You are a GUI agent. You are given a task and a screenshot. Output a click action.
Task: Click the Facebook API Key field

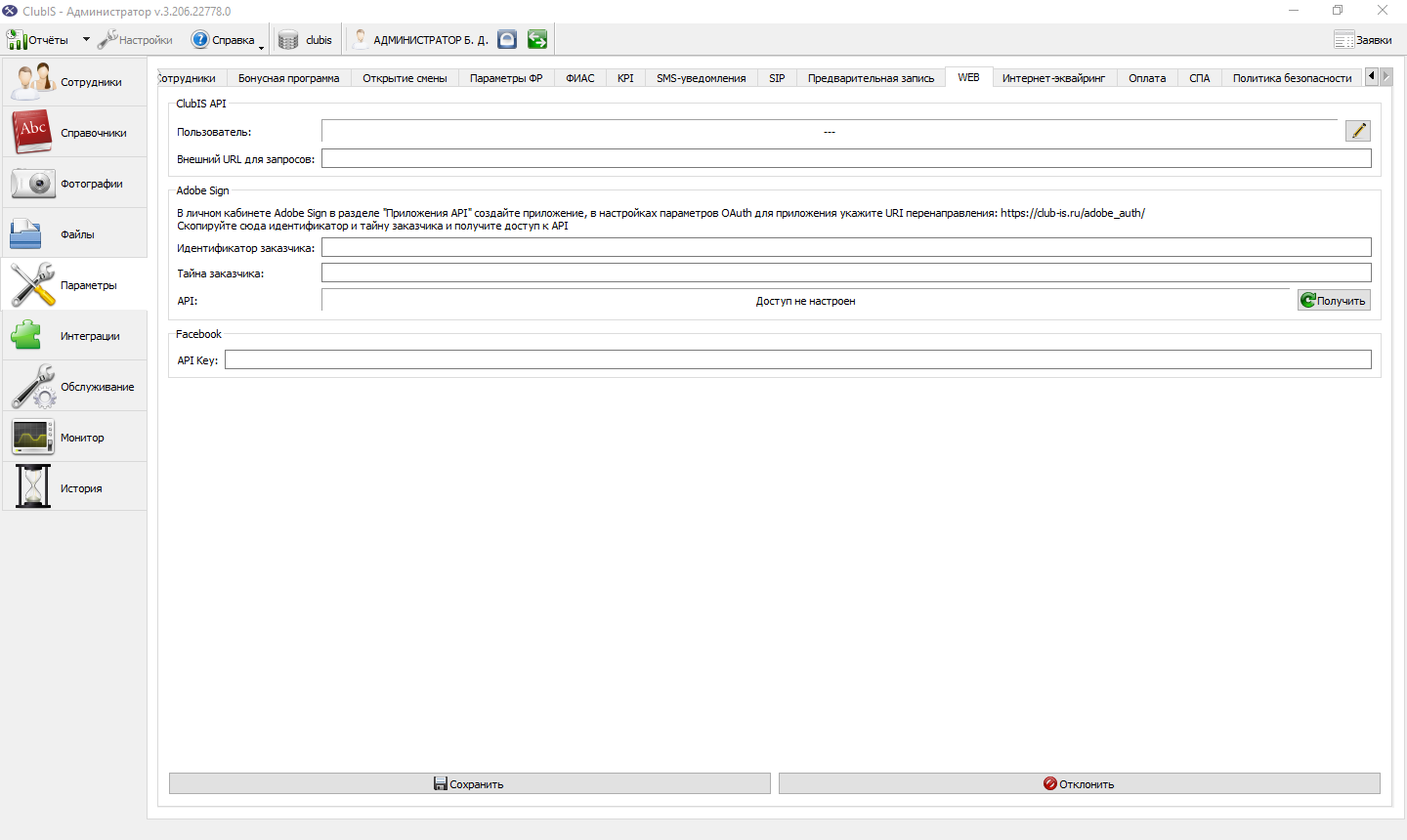coord(798,359)
